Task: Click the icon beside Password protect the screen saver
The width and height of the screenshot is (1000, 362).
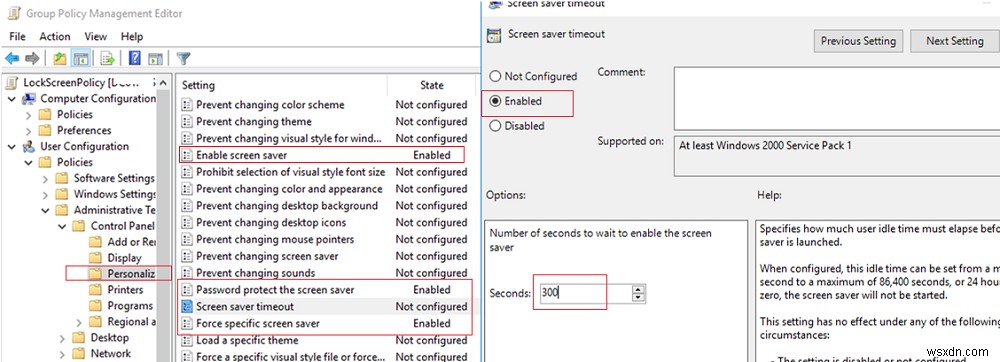Action: 187,289
